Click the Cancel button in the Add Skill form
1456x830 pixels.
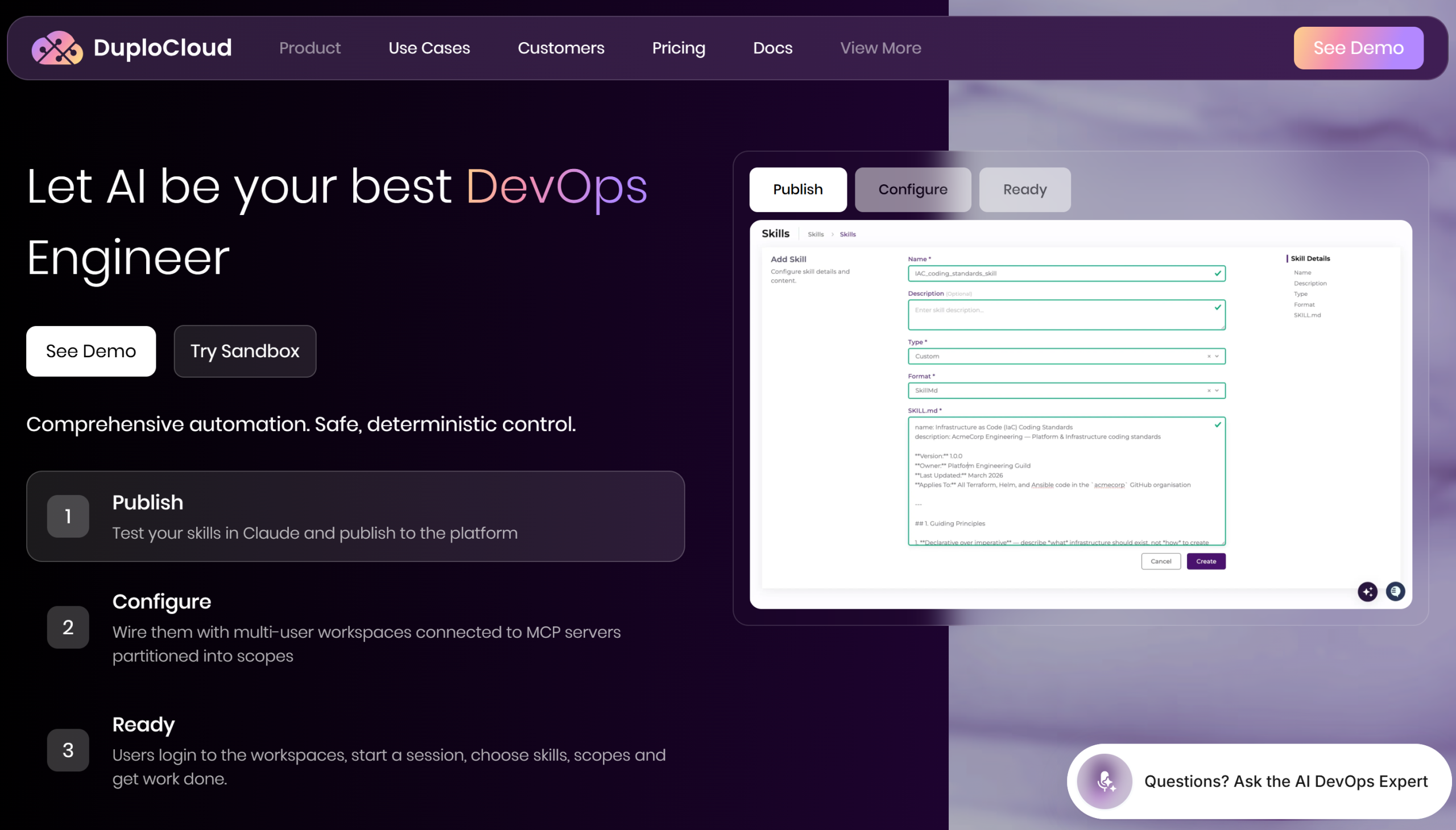pos(1161,561)
